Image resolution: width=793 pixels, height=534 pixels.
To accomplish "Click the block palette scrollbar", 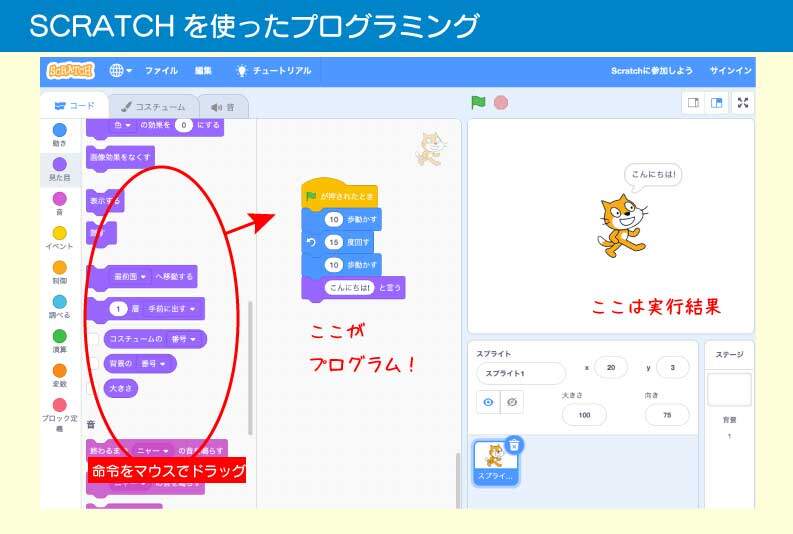I will [x=250, y=368].
